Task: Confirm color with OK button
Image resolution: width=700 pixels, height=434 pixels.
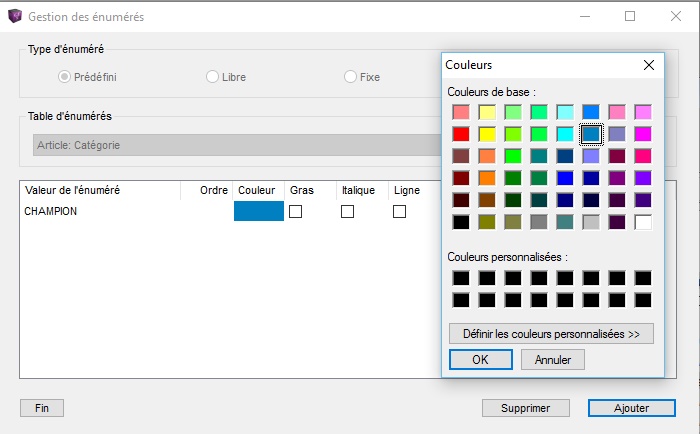Action: pos(480,359)
